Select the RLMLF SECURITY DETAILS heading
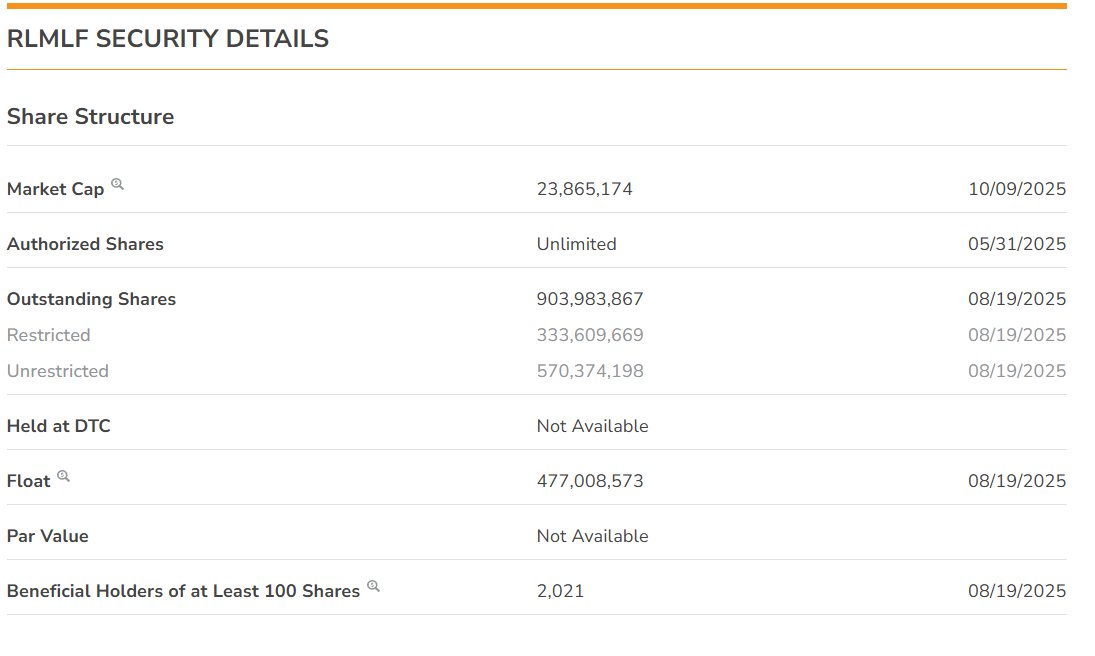The height and width of the screenshot is (656, 1095). click(168, 38)
